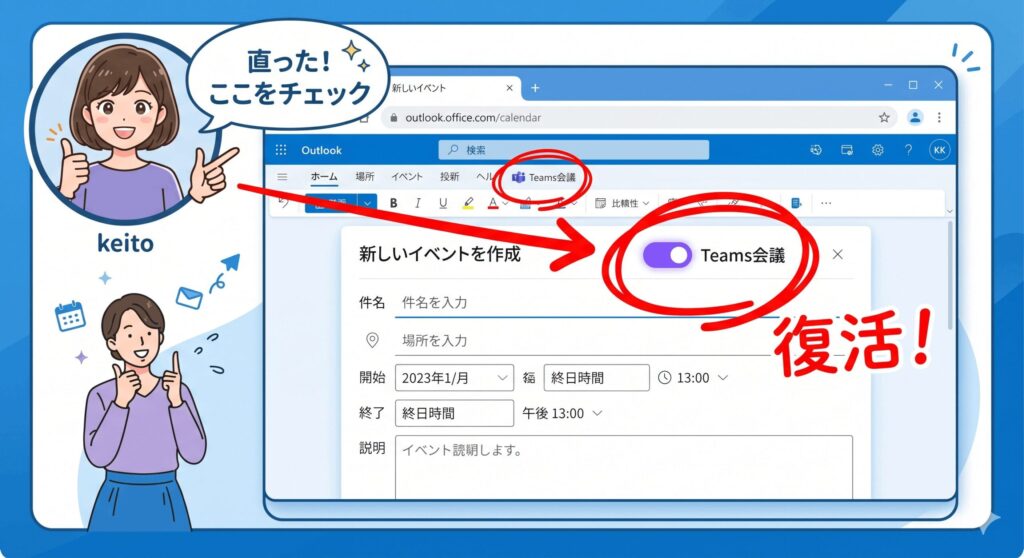Apply underline formatting in the toolbar
Screen dimensions: 1024x558
(x=442, y=203)
